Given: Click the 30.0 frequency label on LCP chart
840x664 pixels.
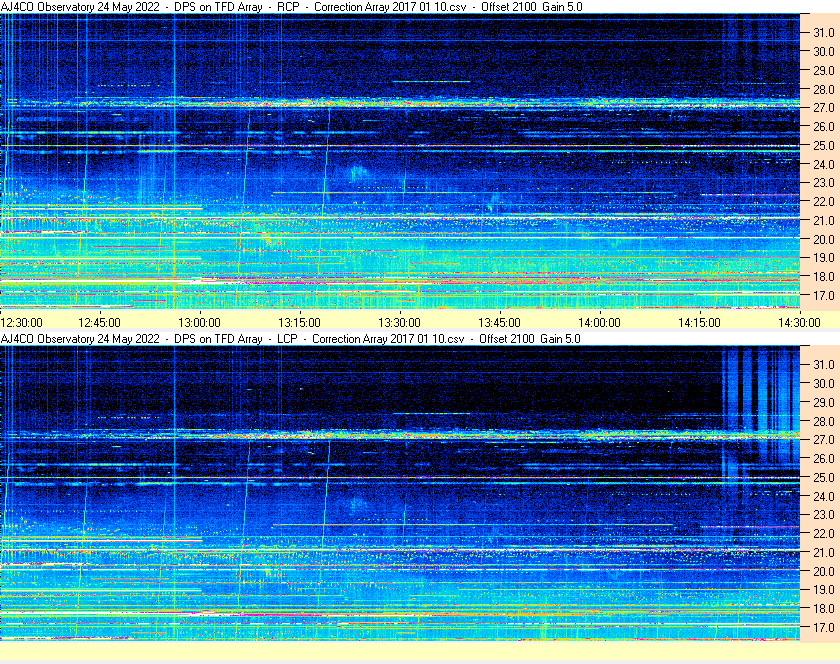Looking at the screenshot, I should click(x=824, y=383).
